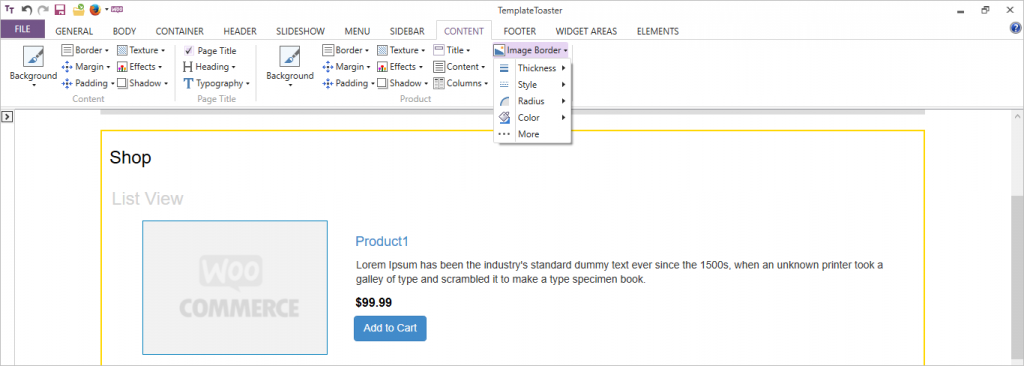Open Columns dropdown in Product group
This screenshot has width=1024, height=366.
pyautogui.click(x=460, y=83)
